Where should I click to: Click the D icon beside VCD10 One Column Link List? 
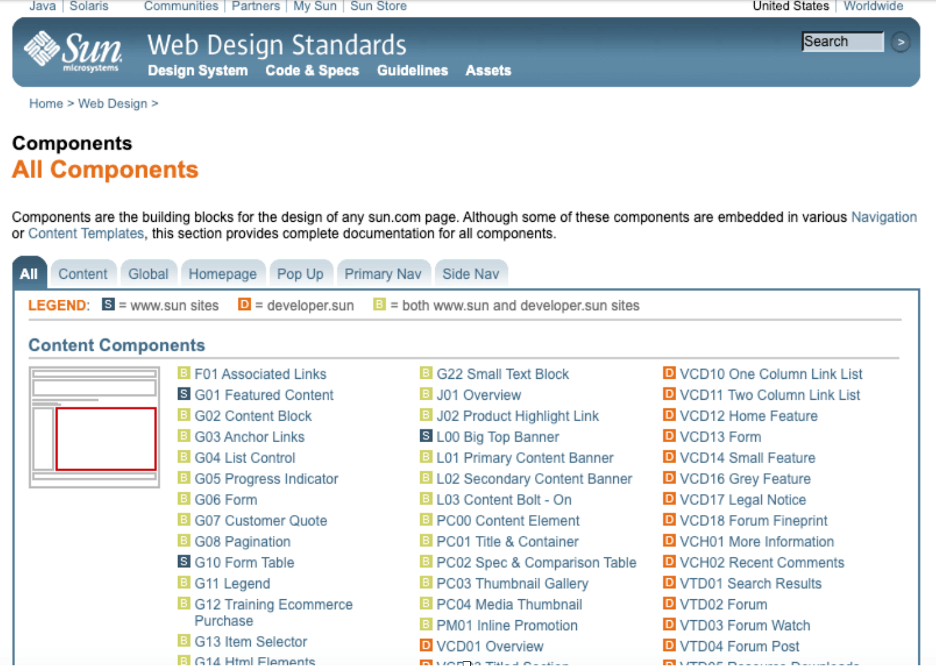(x=669, y=373)
